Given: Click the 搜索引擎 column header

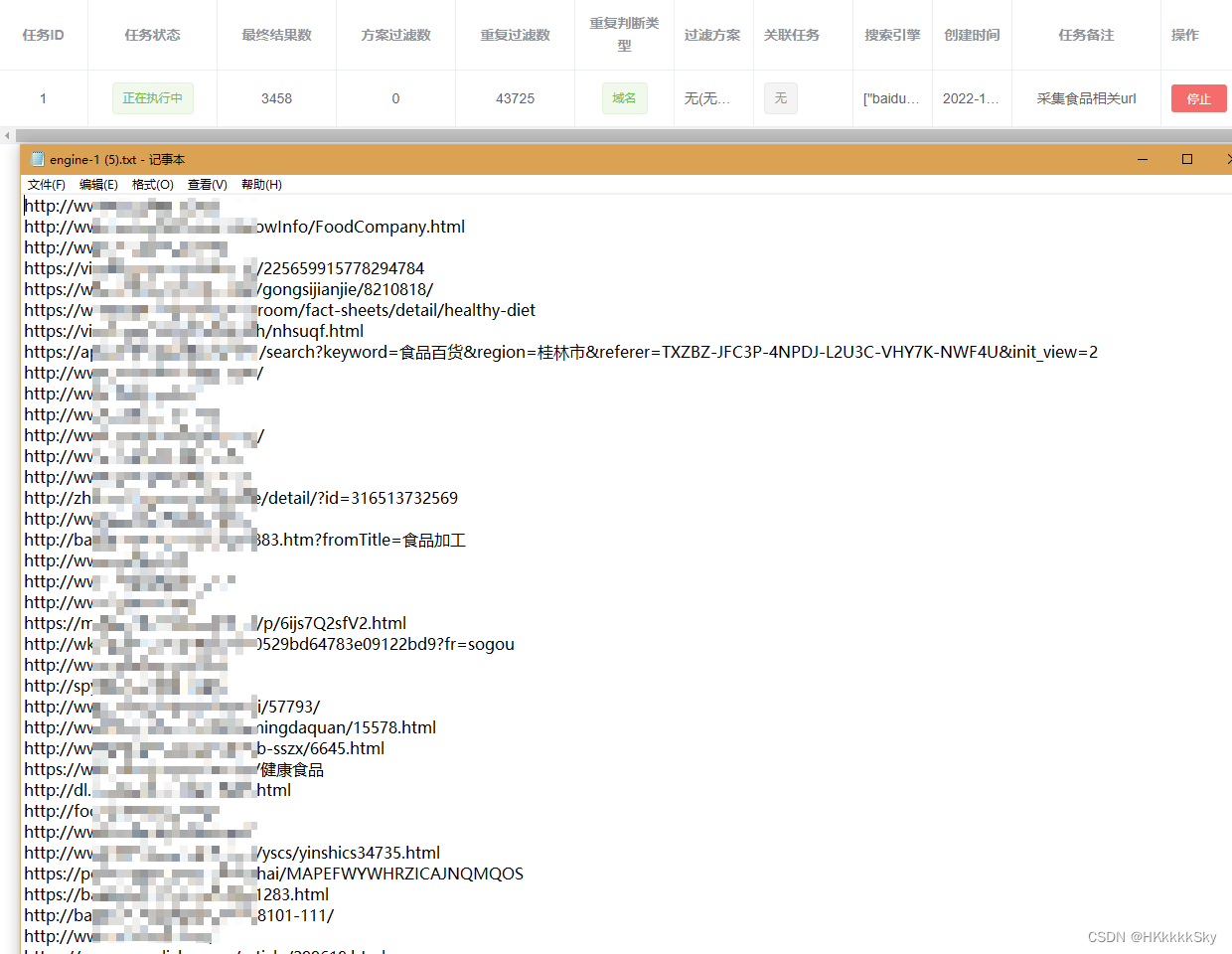Looking at the screenshot, I should [892, 35].
